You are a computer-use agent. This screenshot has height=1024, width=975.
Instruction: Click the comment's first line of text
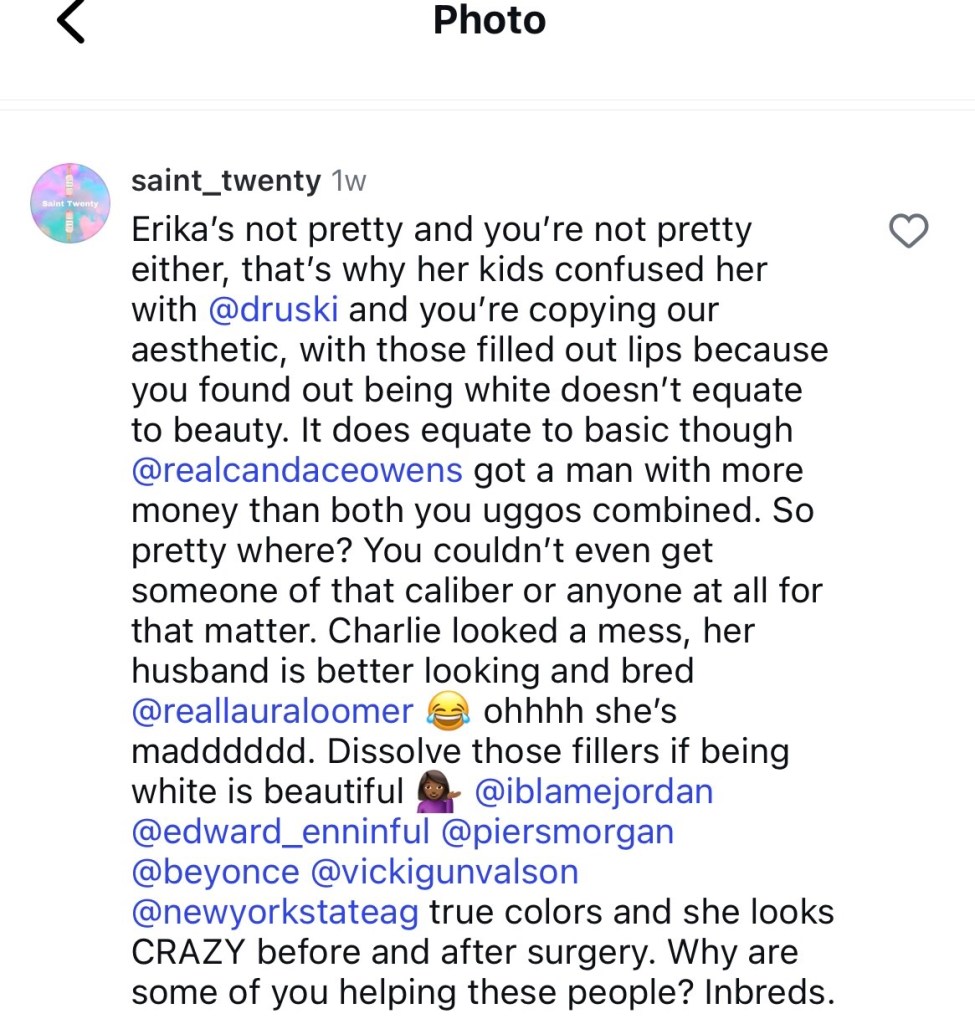[x=441, y=230]
